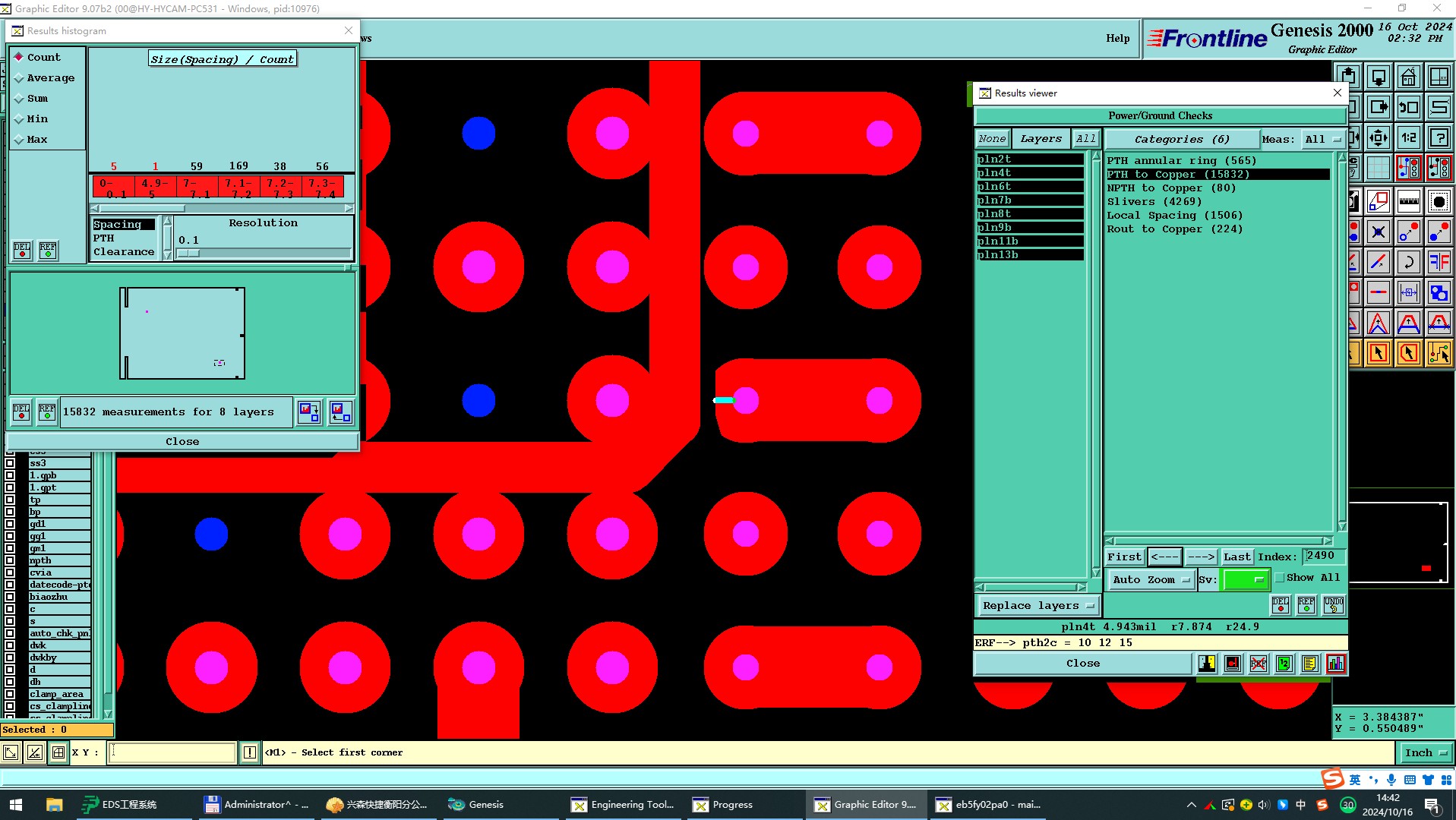Image resolution: width=1456 pixels, height=820 pixels.
Task: Click histogram export-down icon beside measurements text
Action: 309,412
